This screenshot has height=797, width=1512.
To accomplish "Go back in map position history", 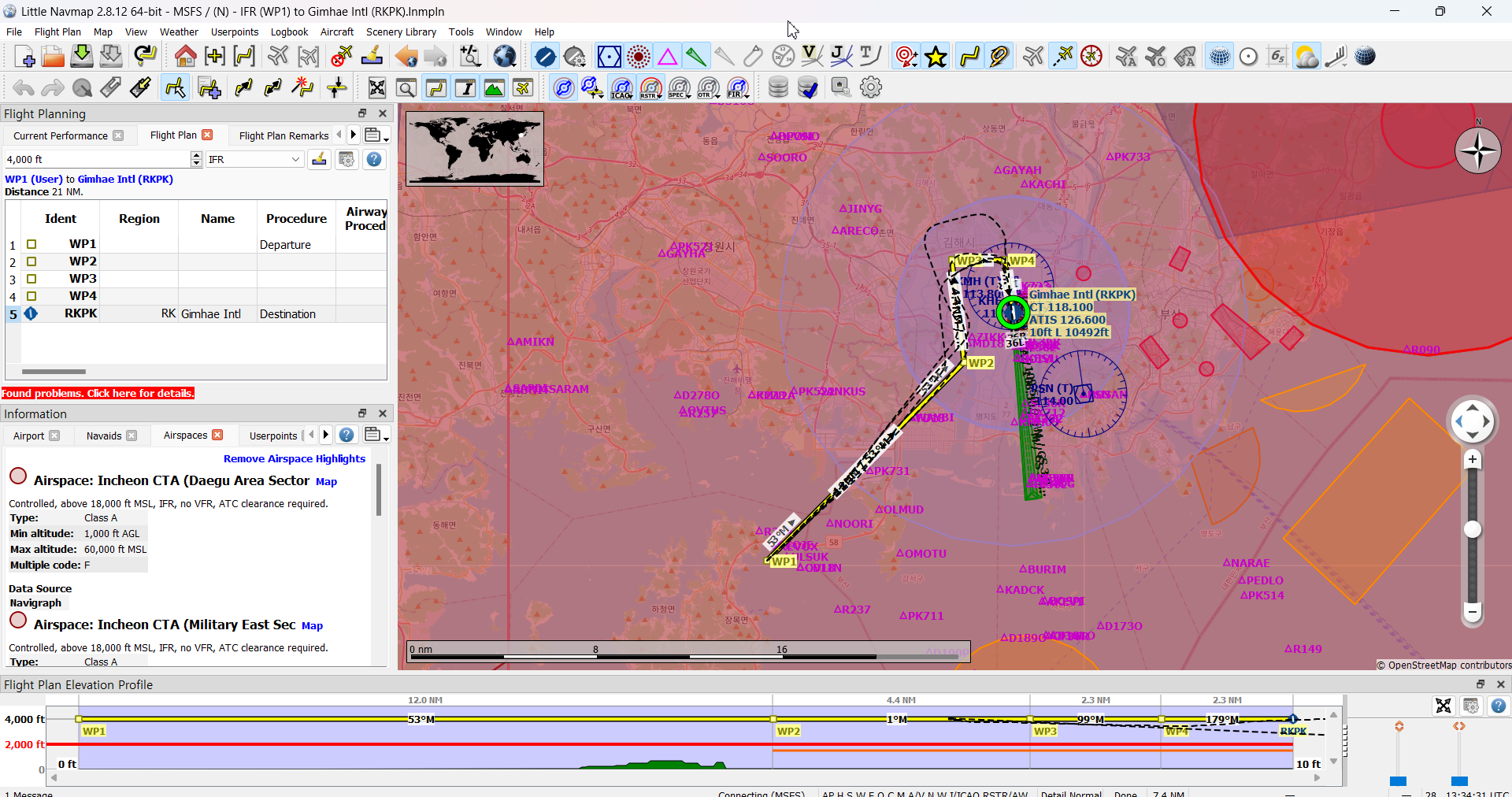I will 406,57.
